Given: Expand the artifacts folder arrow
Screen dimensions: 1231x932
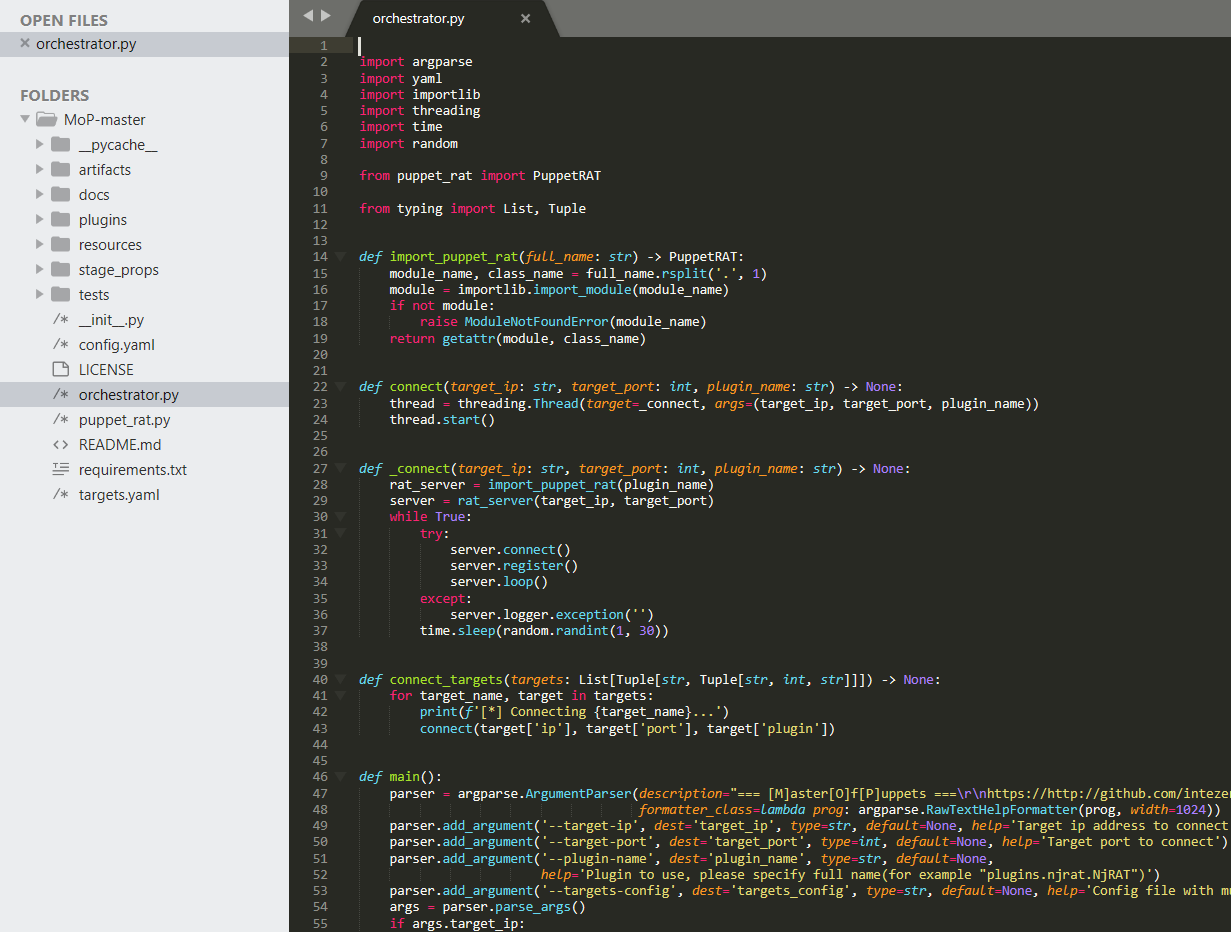Looking at the screenshot, I should (x=40, y=170).
